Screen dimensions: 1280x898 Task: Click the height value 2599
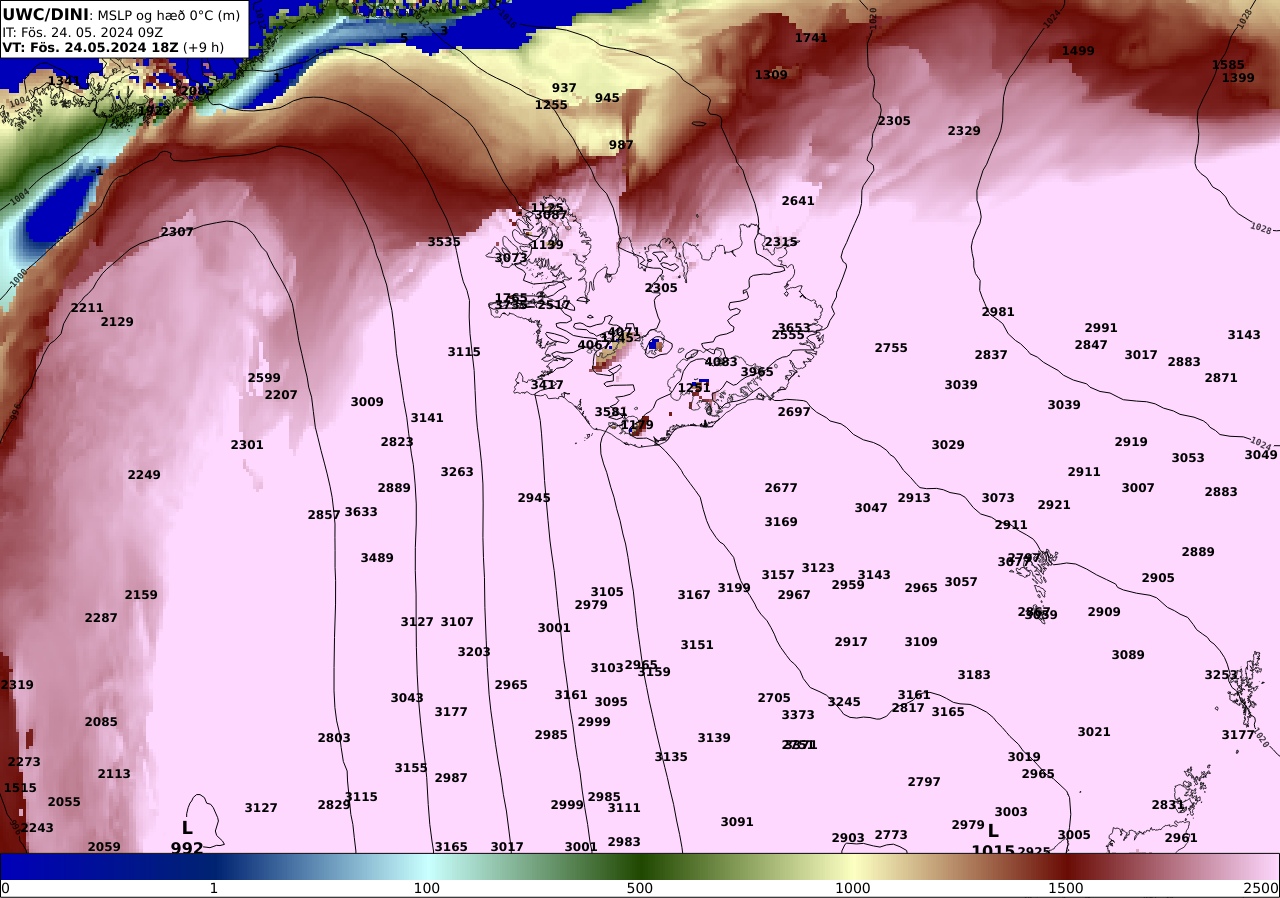264,378
